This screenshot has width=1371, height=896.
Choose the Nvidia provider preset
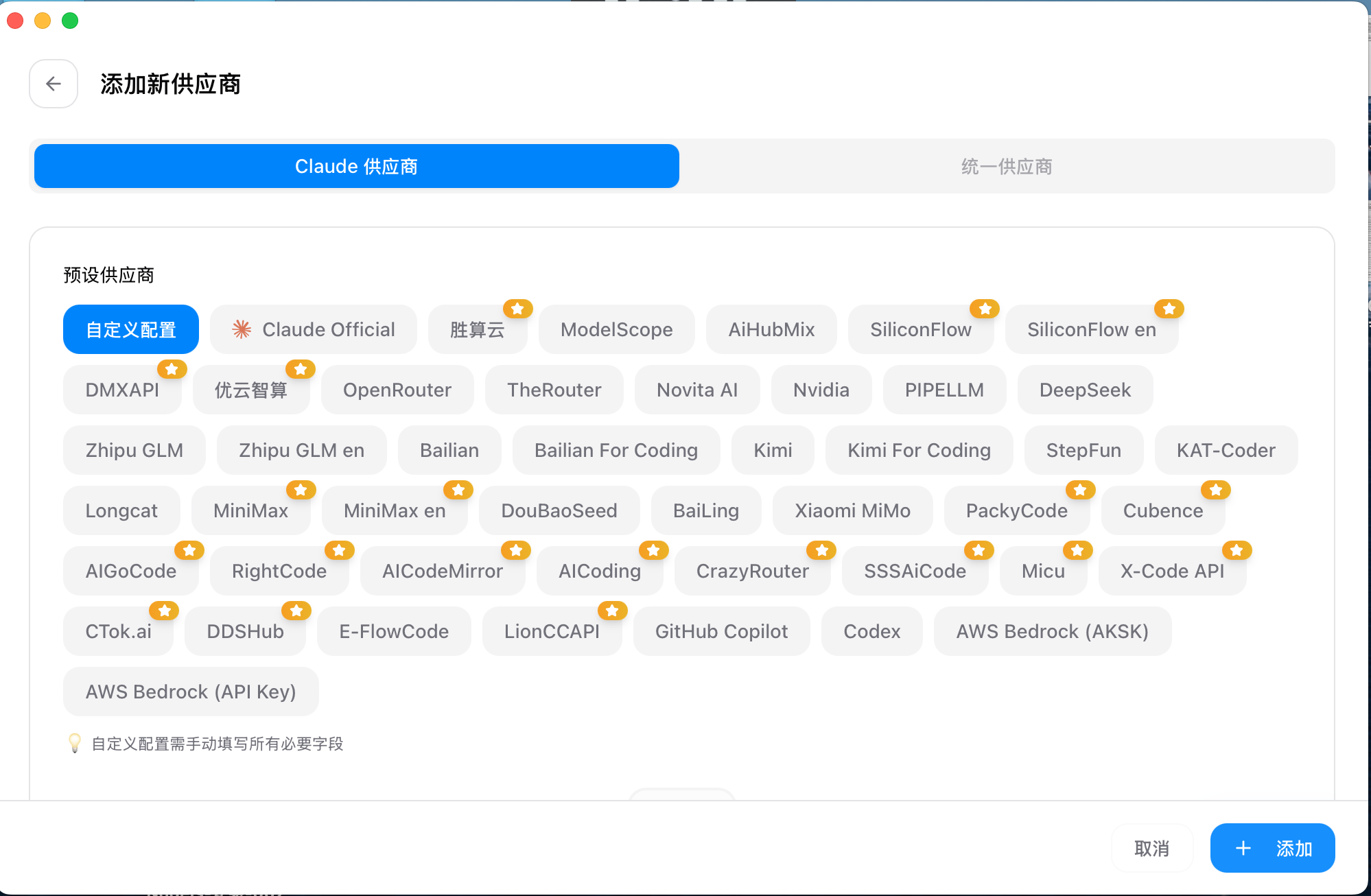[821, 390]
